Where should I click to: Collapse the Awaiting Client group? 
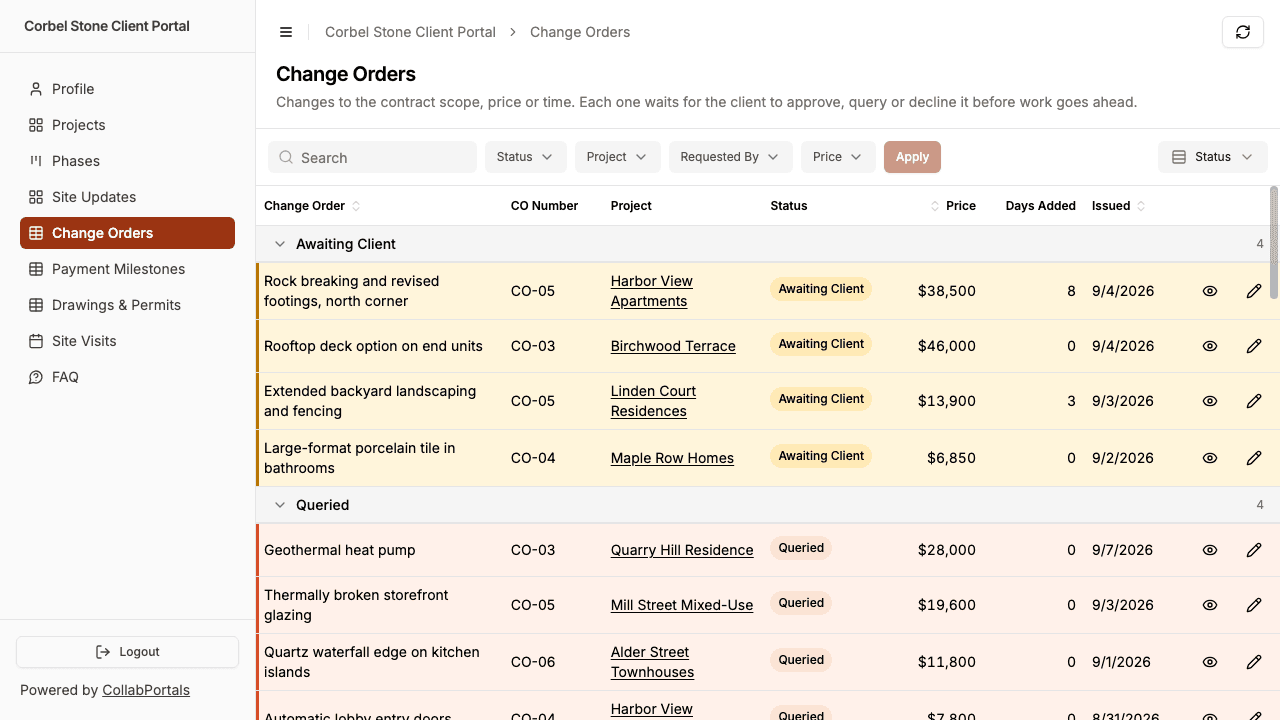point(280,244)
